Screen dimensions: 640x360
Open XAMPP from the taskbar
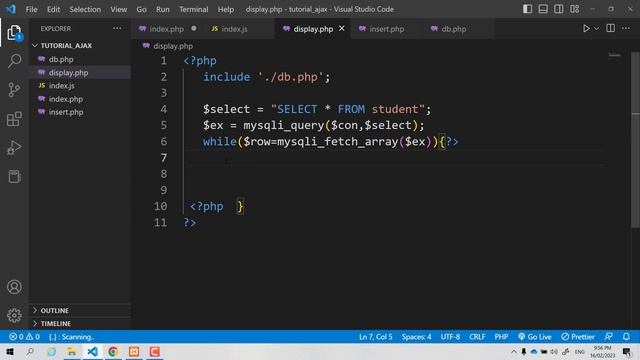tap(134, 351)
